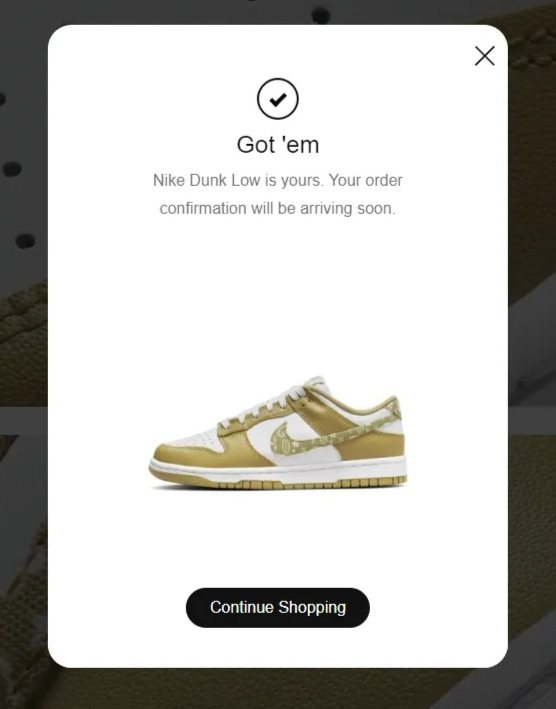Click the dimmed overlay below the dialog
The height and width of the screenshot is (709, 556).
click(278, 689)
